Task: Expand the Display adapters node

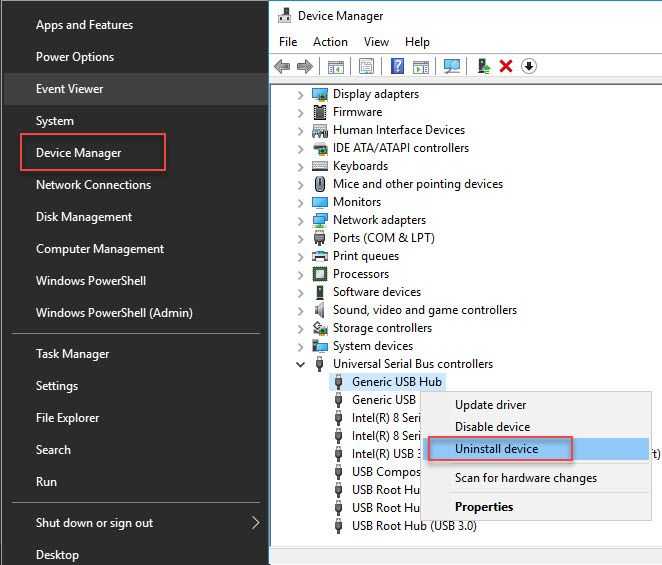Action: coord(300,95)
